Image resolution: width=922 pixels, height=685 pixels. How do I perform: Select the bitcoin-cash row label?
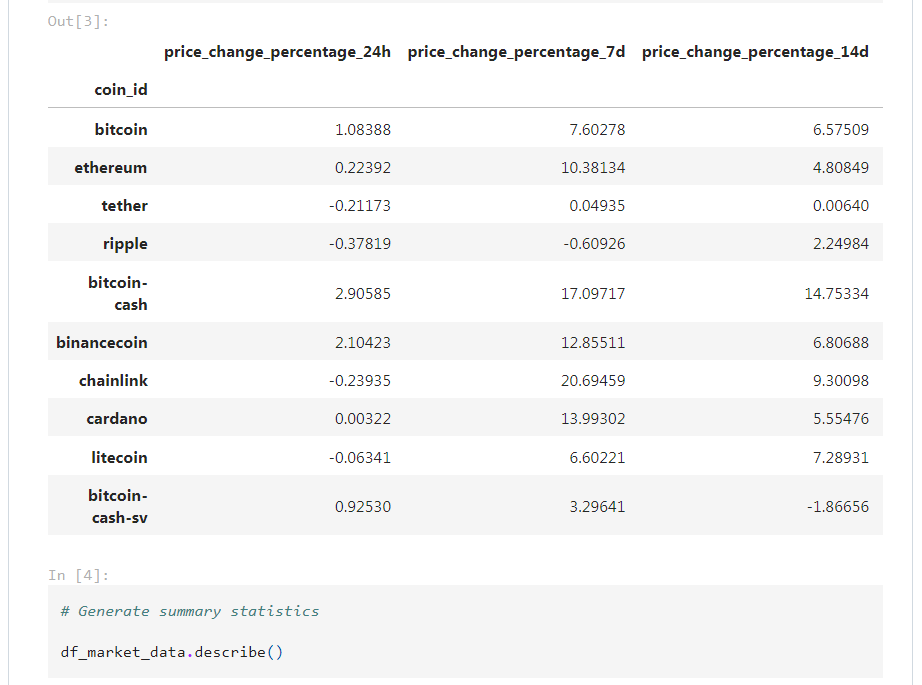tap(118, 293)
